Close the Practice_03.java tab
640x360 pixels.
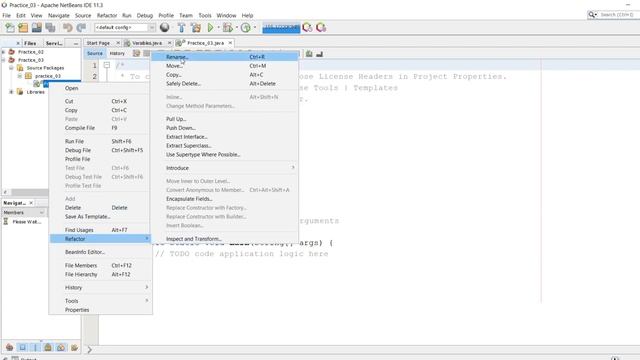pos(230,42)
